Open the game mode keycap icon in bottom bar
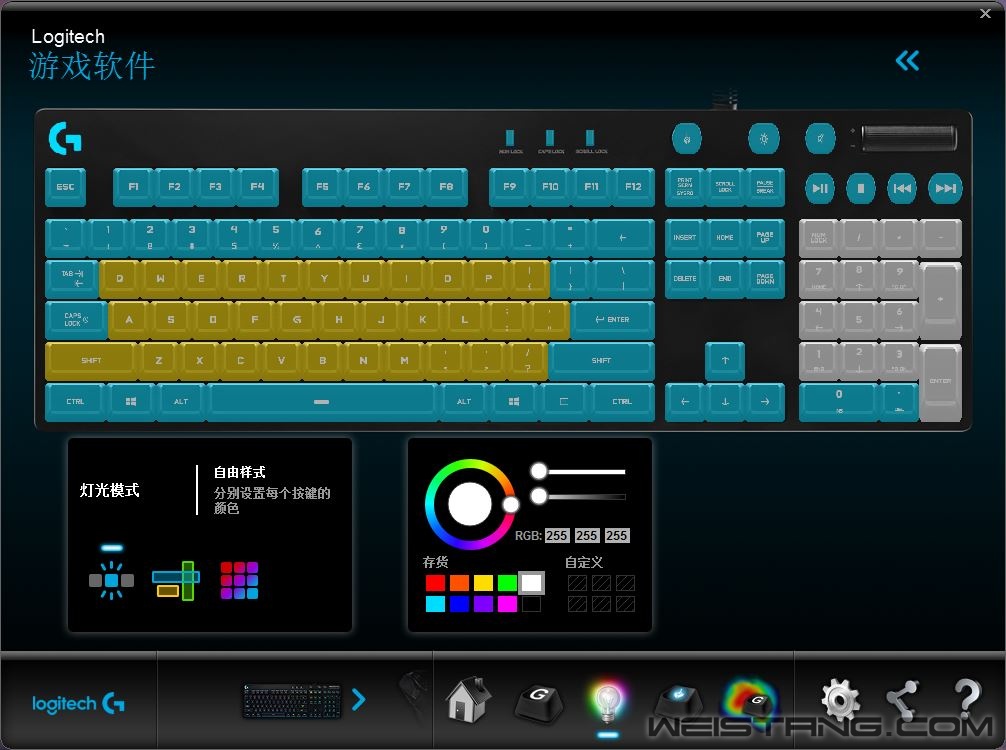This screenshot has width=1006, height=750. [679, 701]
